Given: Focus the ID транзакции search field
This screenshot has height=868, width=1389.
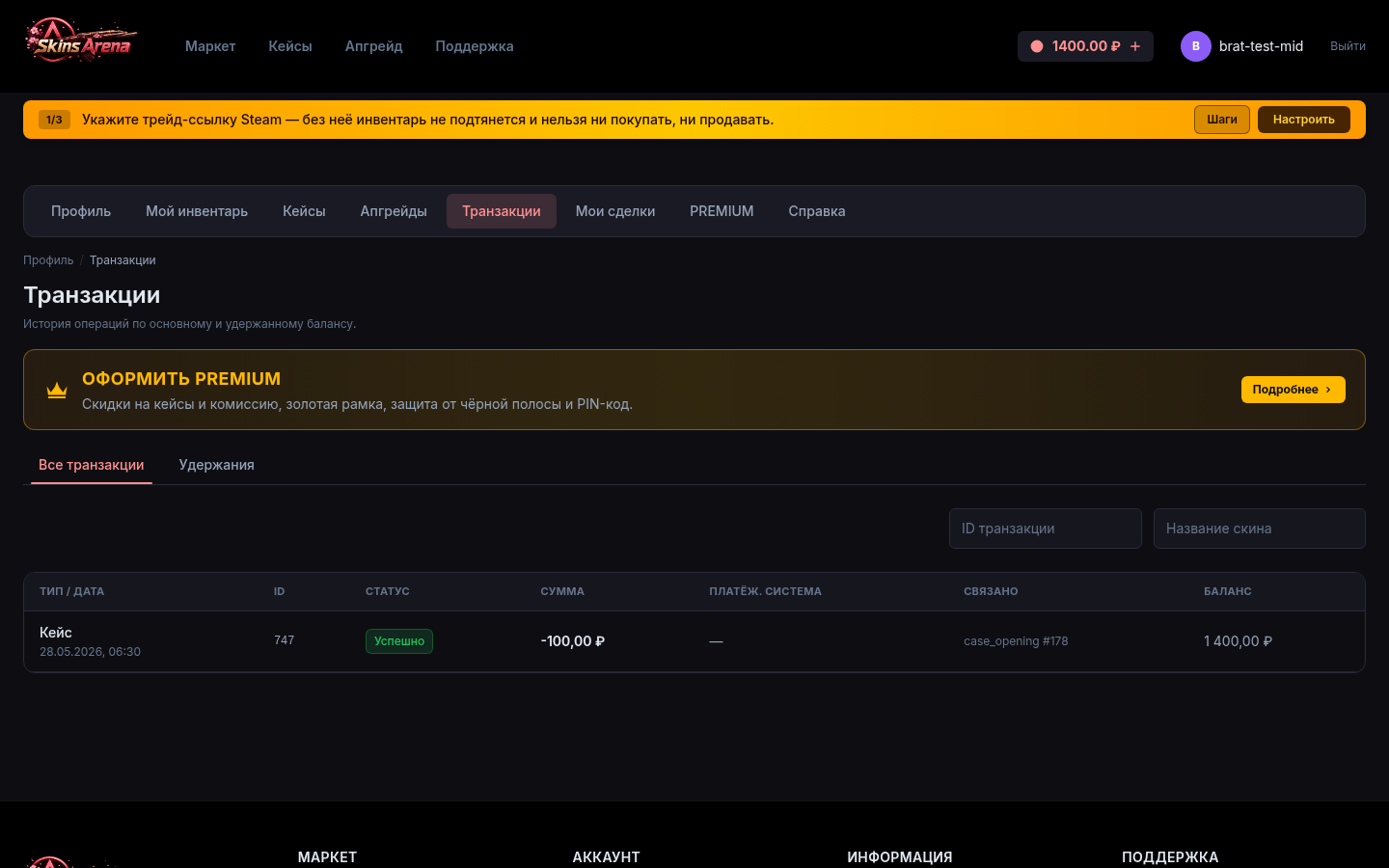Looking at the screenshot, I should point(1046,529).
